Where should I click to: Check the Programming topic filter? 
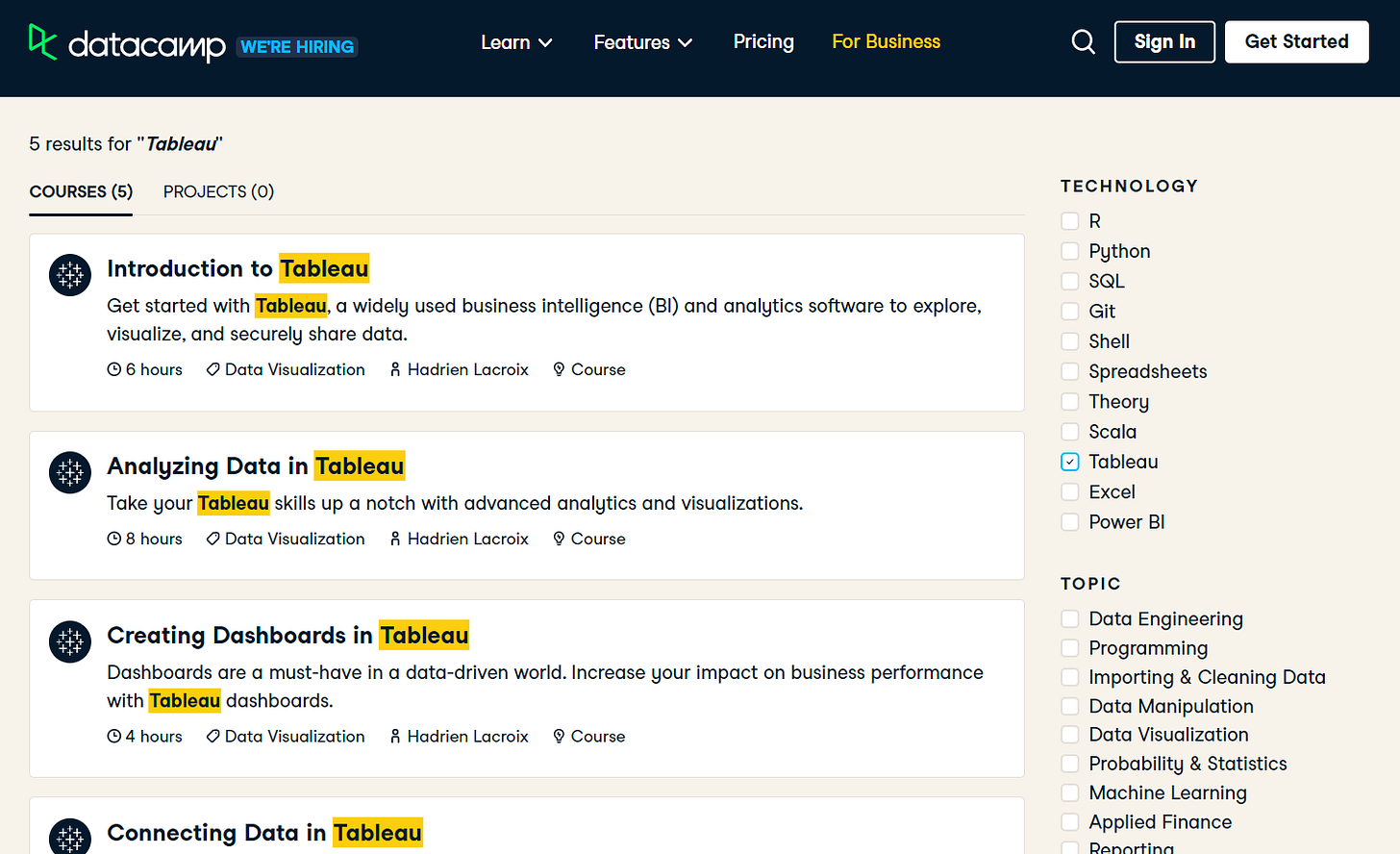[x=1070, y=648]
